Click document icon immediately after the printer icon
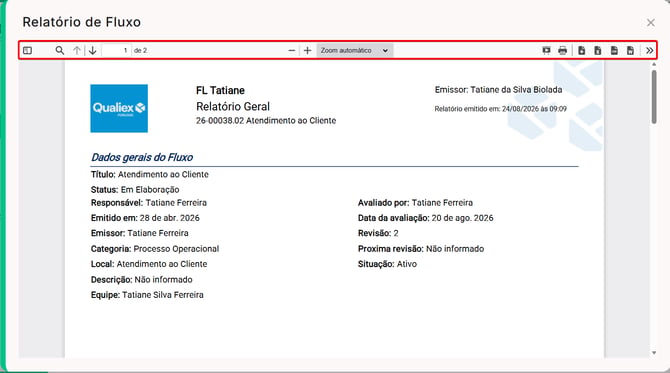Viewport: 670px width, 373px height. click(x=582, y=50)
